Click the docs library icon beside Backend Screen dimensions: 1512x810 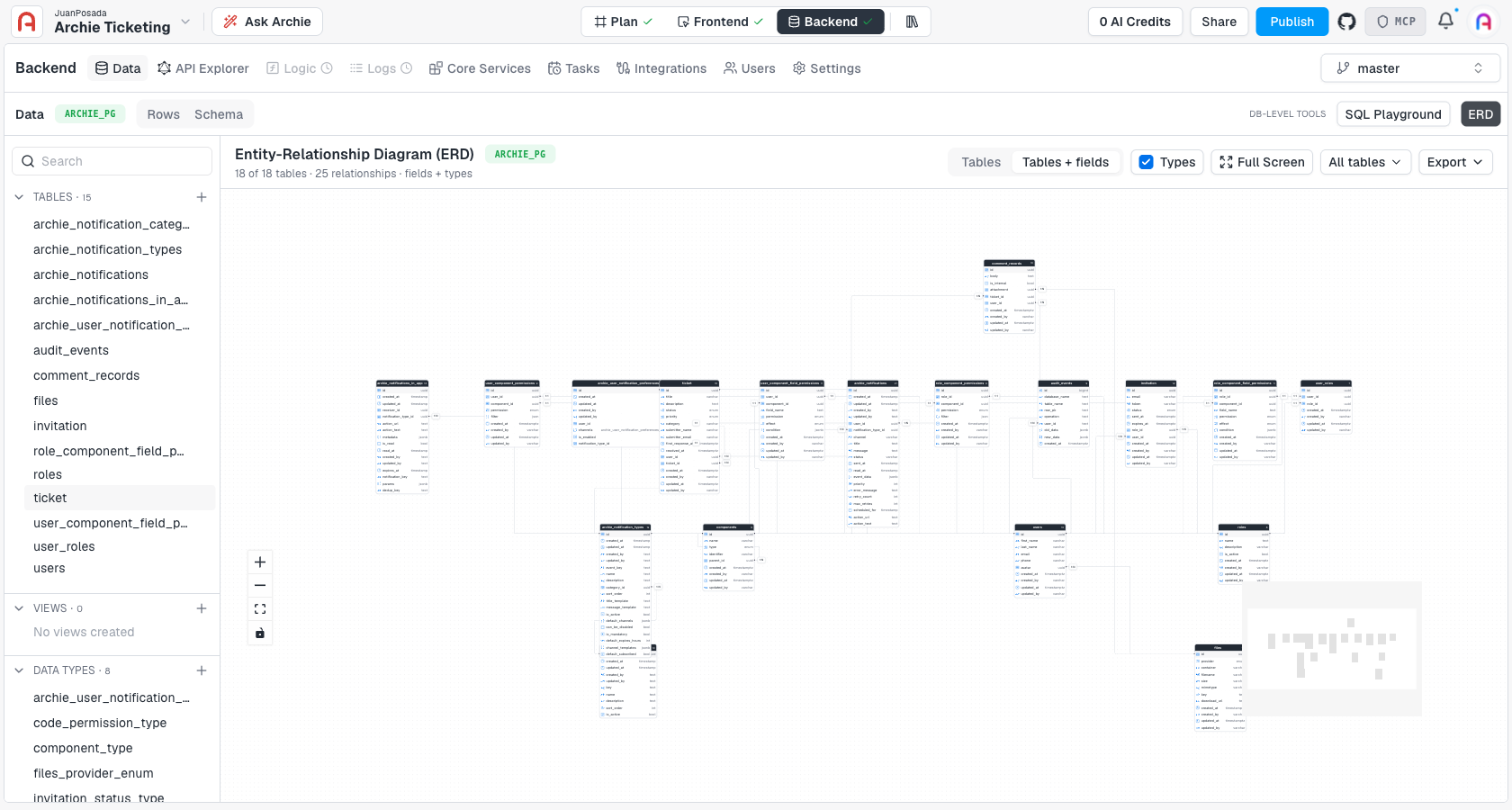912,22
